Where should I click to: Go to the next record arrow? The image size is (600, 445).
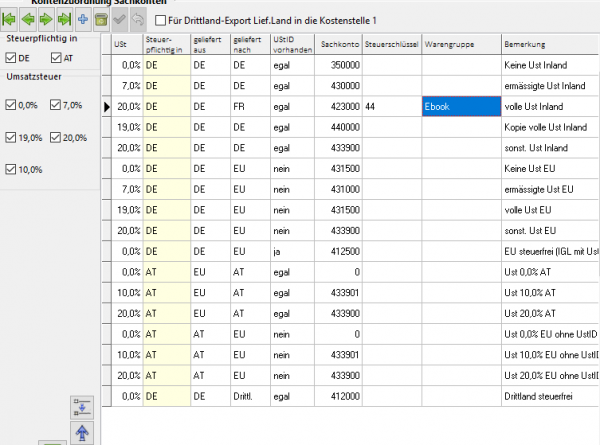point(46,19)
